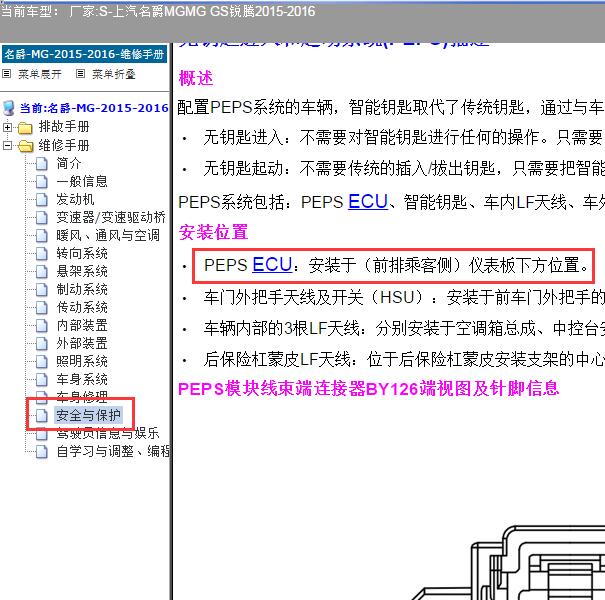Open the 照明系统 section
This screenshot has width=605, height=600.
(82, 362)
